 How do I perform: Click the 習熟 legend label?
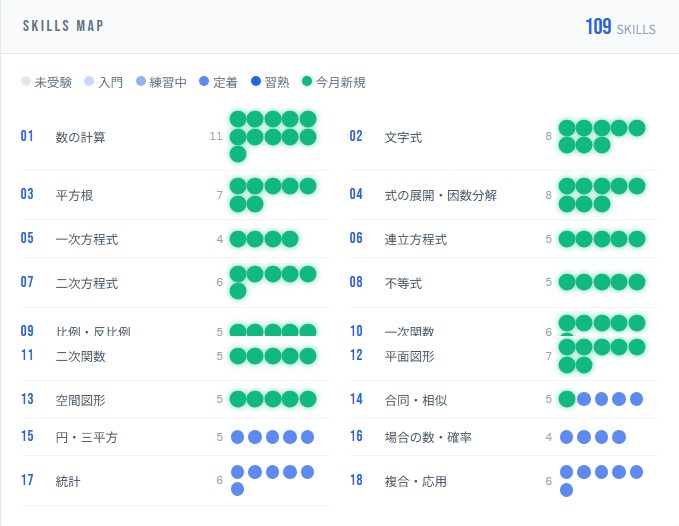pyautogui.click(x=277, y=82)
